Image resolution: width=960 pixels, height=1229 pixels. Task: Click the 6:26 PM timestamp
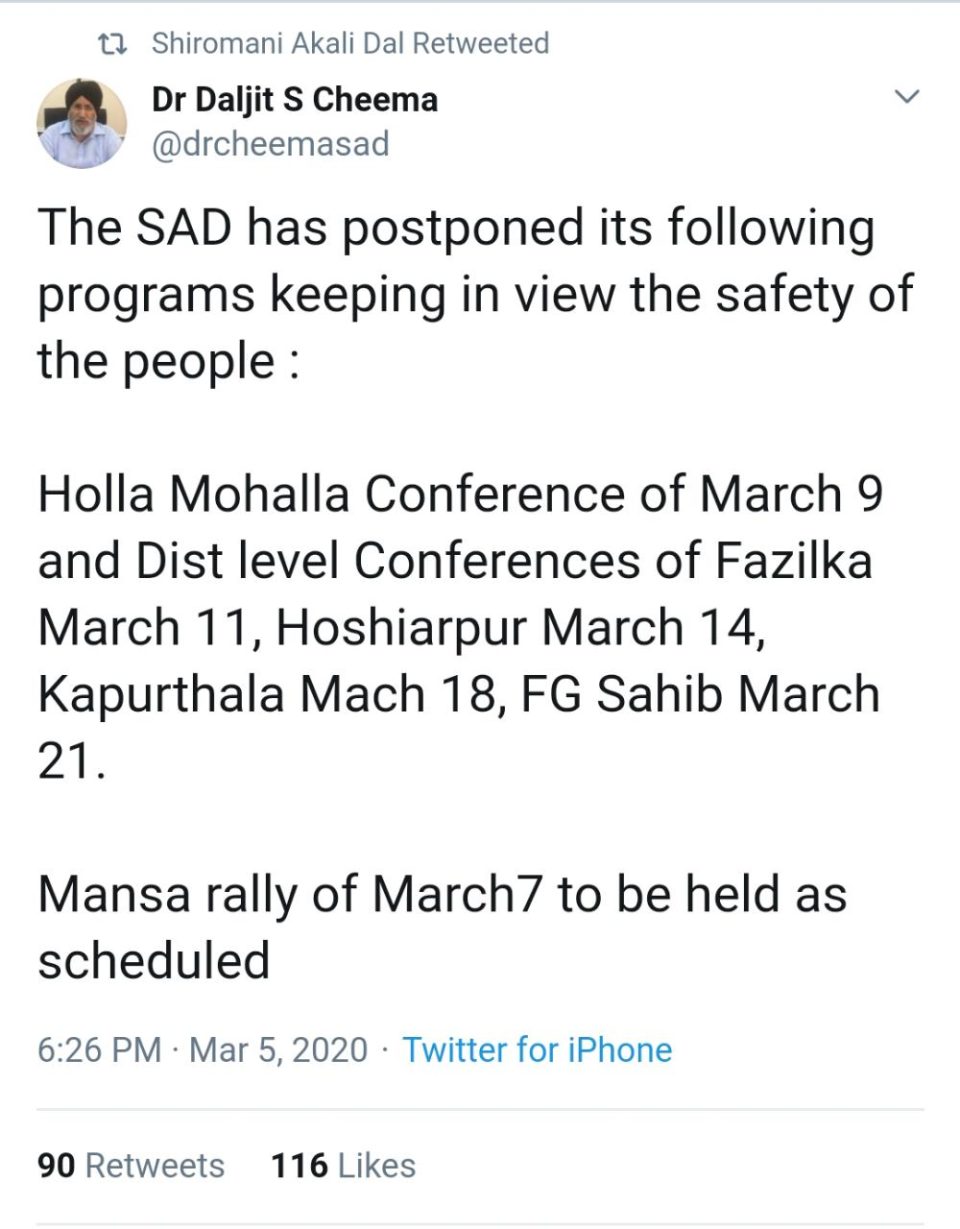click(x=99, y=1050)
